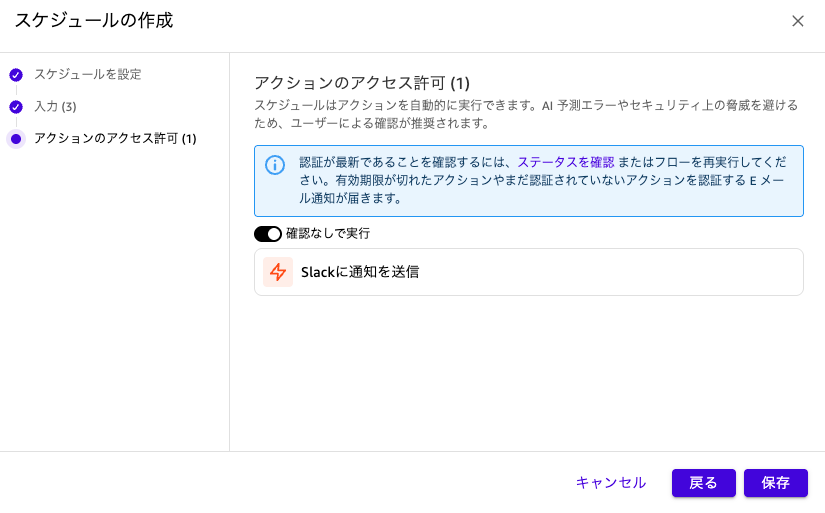Toggle the 確認なしで実行 switch

(268, 234)
